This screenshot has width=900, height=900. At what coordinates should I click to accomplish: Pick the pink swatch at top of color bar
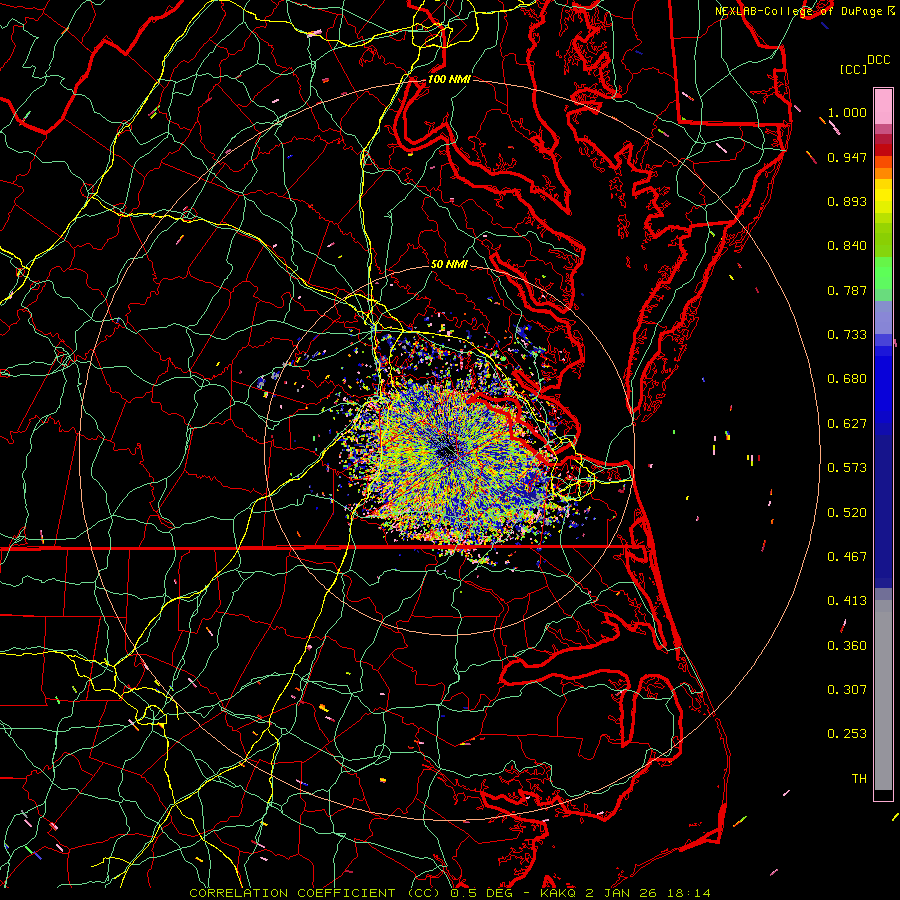click(883, 106)
